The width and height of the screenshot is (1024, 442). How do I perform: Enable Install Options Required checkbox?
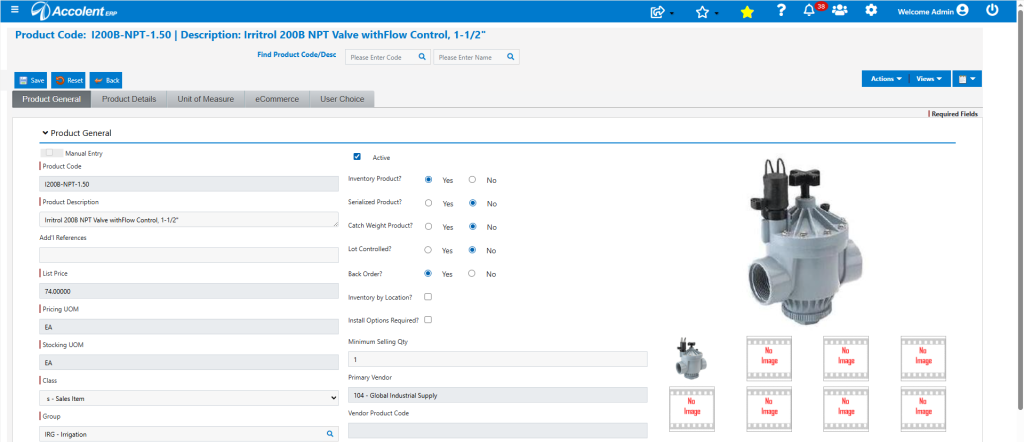click(x=428, y=320)
